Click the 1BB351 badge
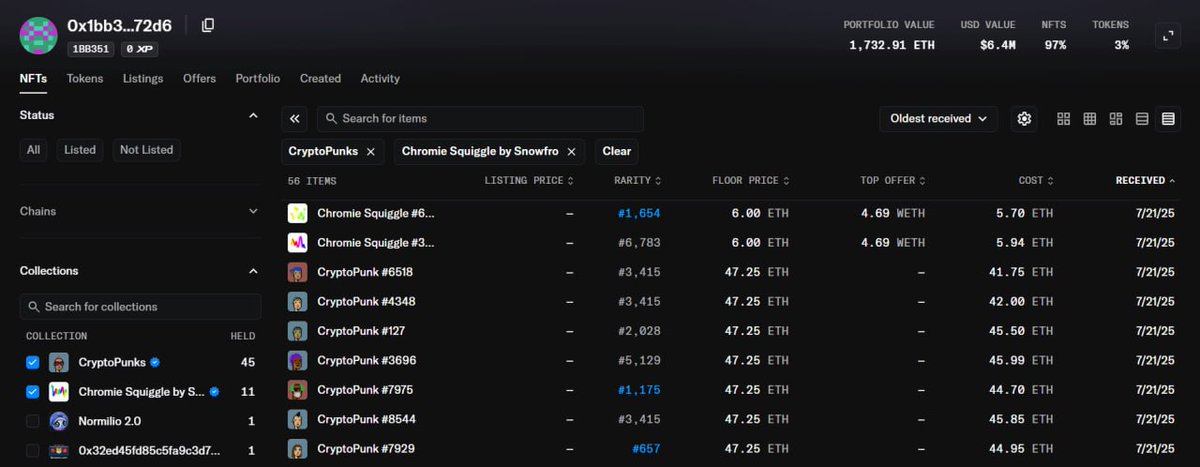Screen dimensions: 1200x467 91,49
